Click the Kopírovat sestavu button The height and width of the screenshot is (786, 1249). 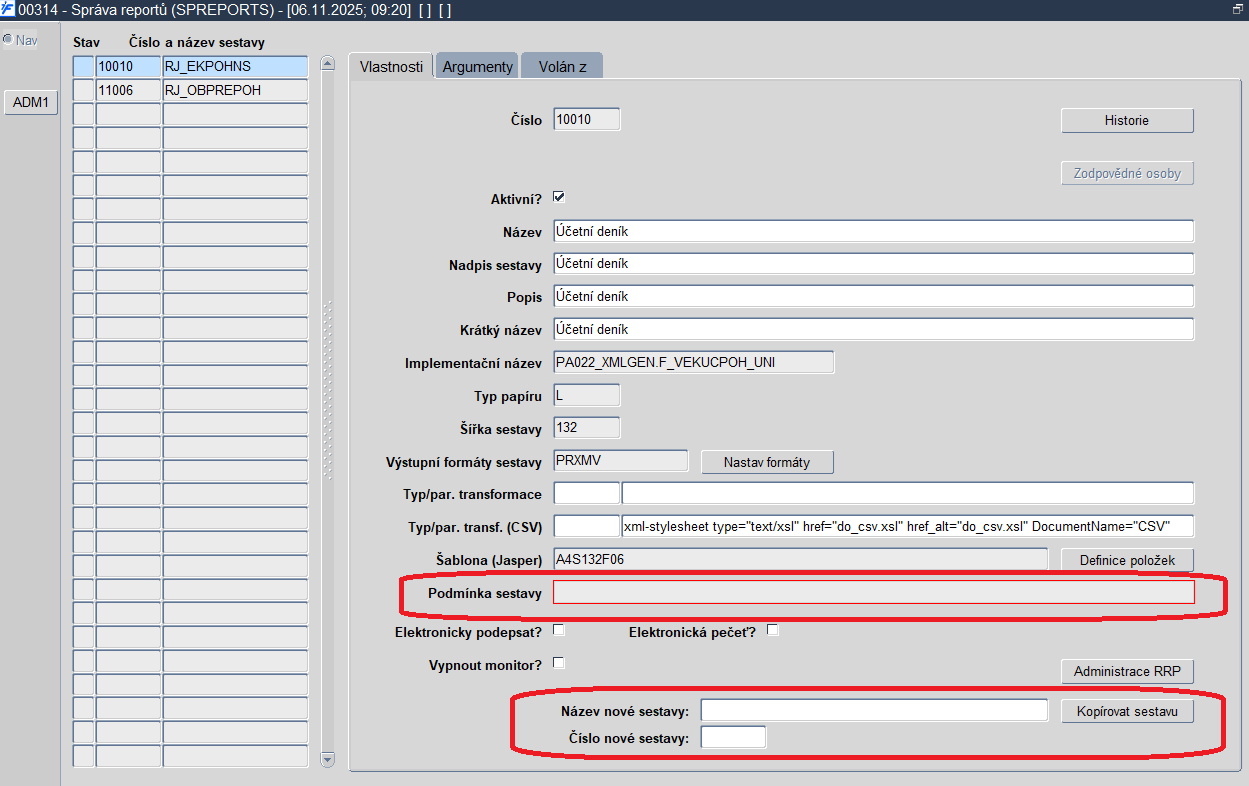point(1127,712)
